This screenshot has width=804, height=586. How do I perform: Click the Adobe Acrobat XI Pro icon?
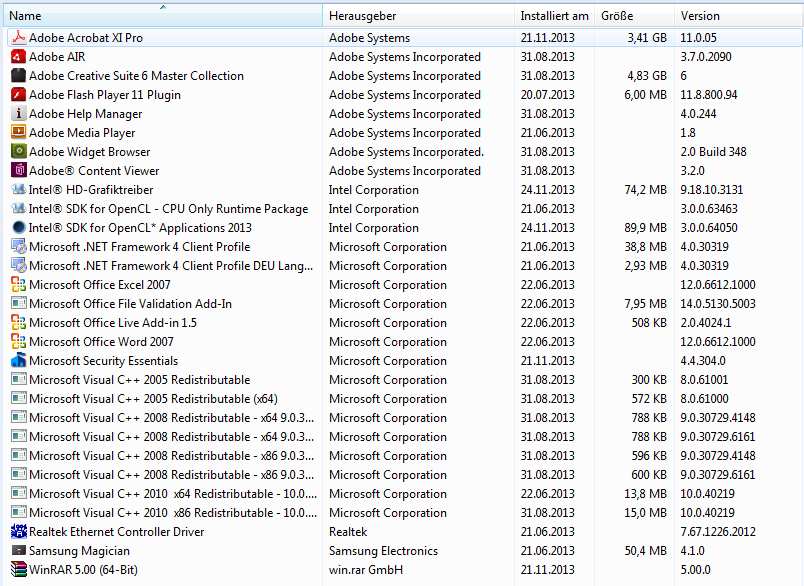18,37
